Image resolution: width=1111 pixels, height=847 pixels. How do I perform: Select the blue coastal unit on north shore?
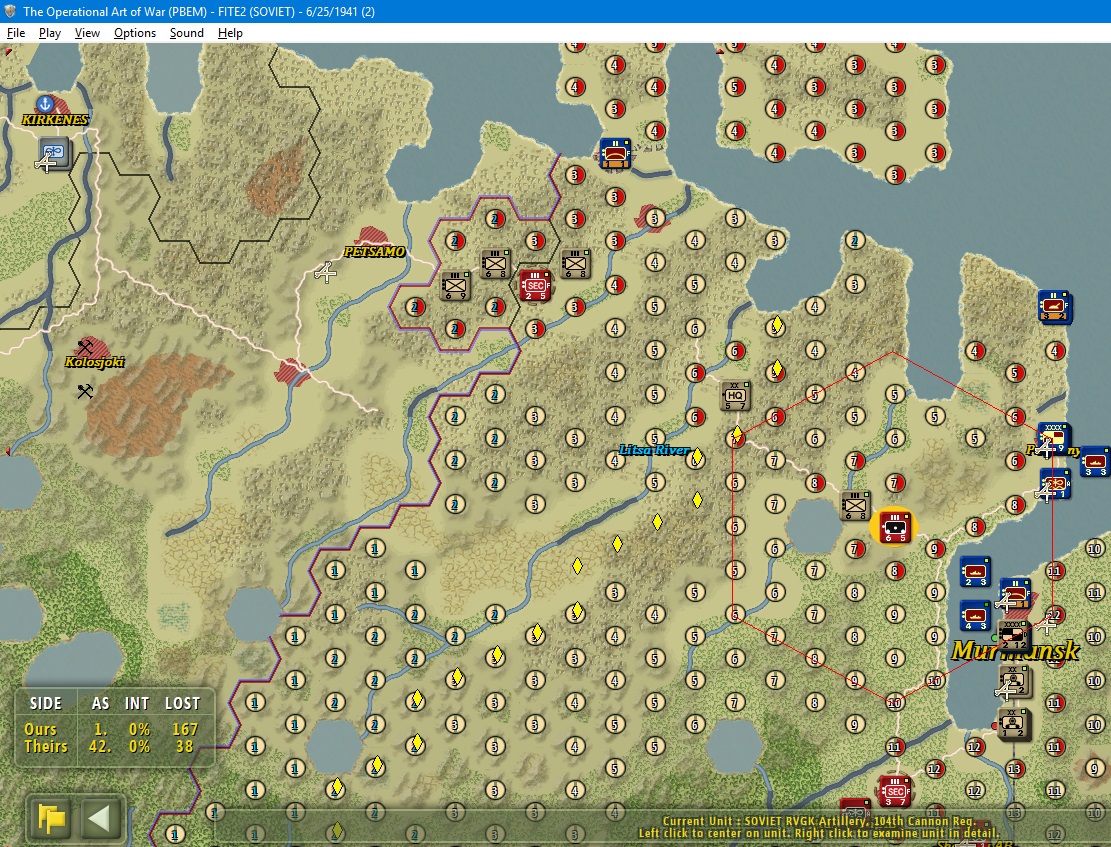[615, 153]
